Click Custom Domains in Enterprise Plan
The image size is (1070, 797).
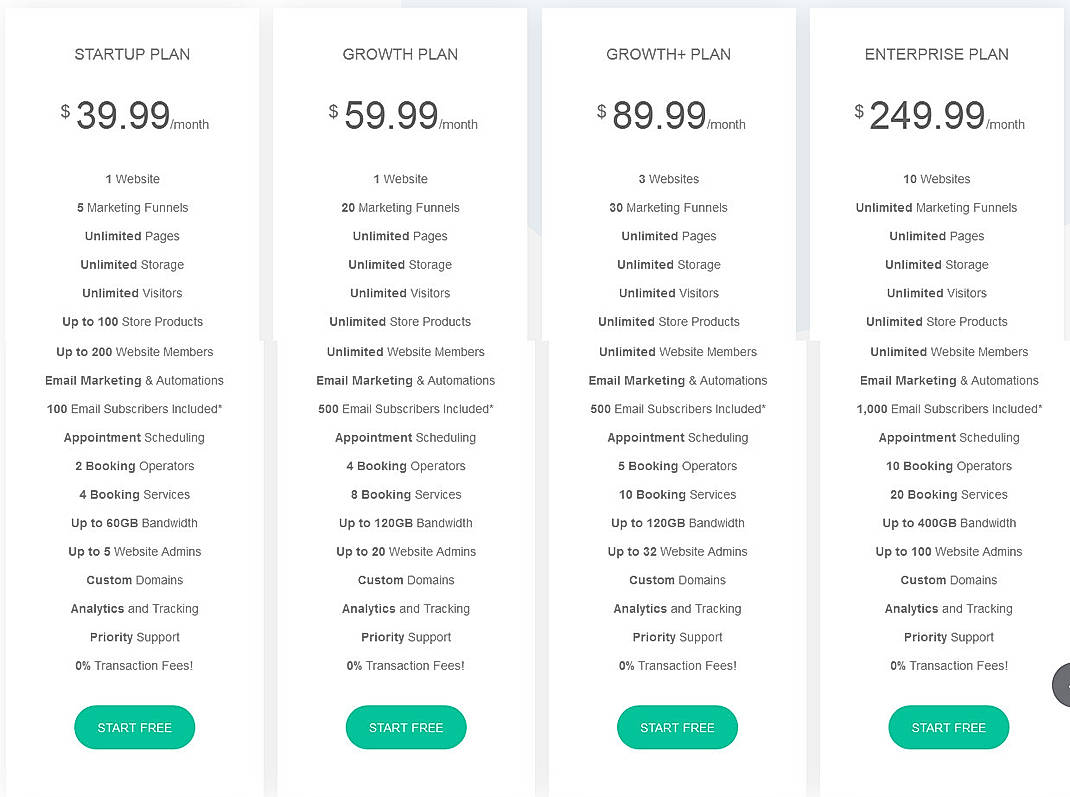[948, 580]
